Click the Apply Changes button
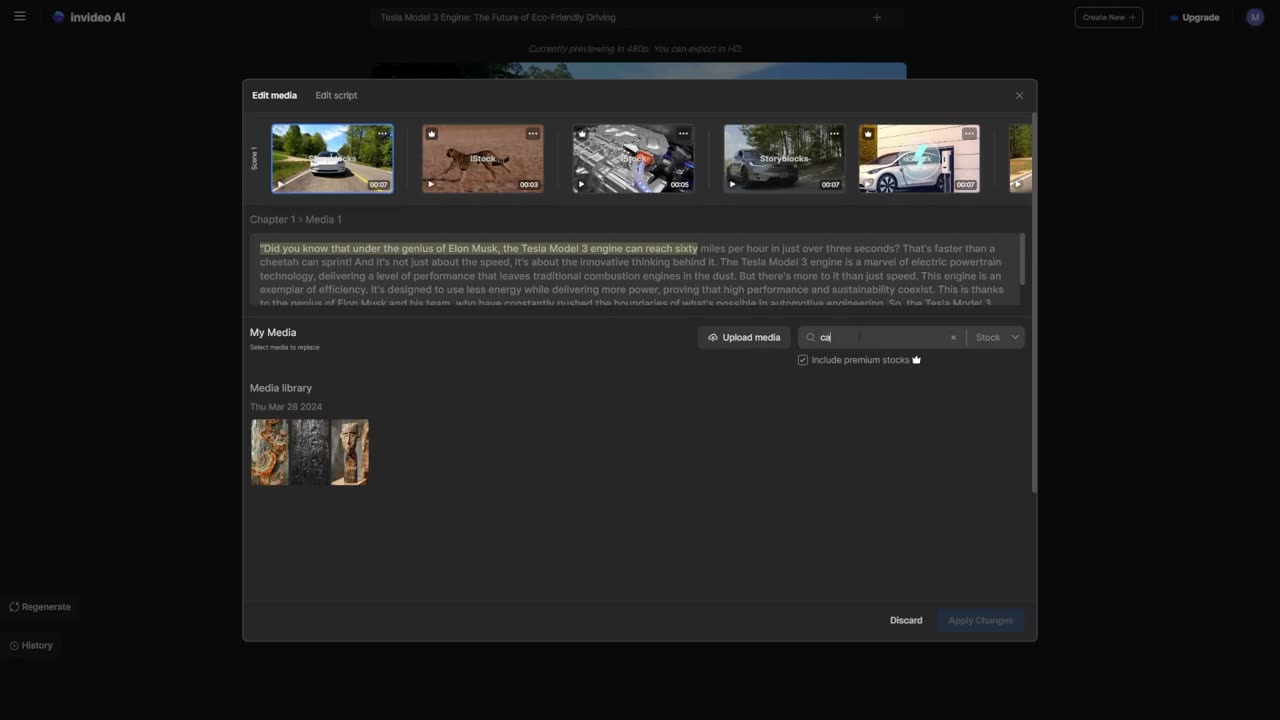Viewport: 1280px width, 720px height. pyautogui.click(x=981, y=620)
